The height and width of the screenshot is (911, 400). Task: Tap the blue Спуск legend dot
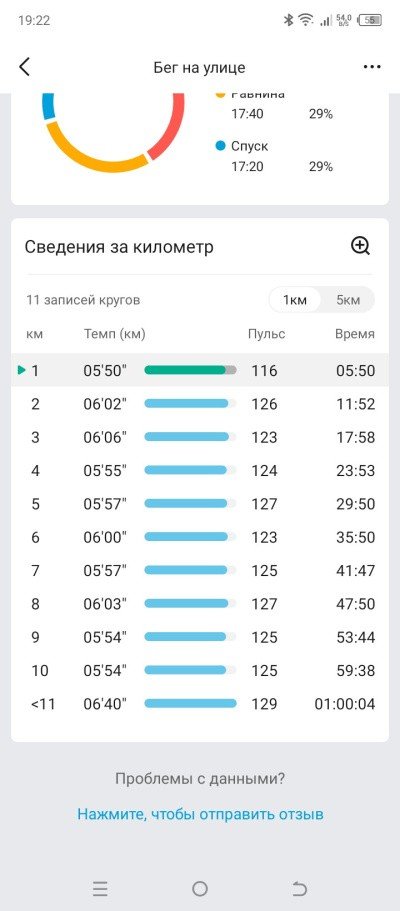pos(220,146)
